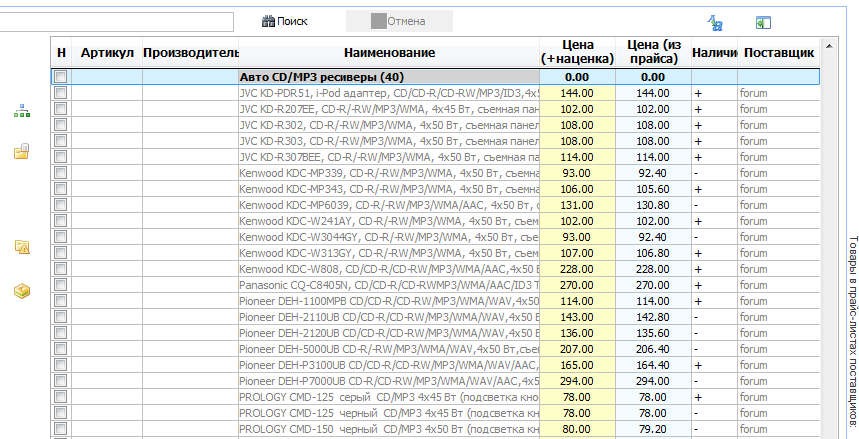Select the JVC KD-R302 item name
The width and height of the screenshot is (859, 439).
tap(389, 125)
